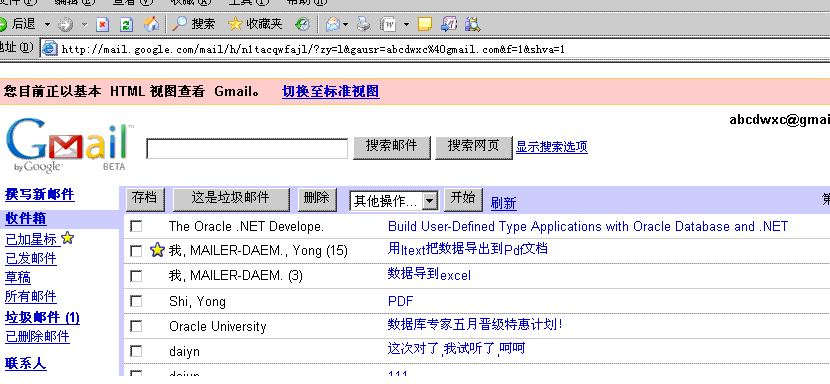
Task: Open the 已发邮件 (Sent mail) folder
Action: 31,258
